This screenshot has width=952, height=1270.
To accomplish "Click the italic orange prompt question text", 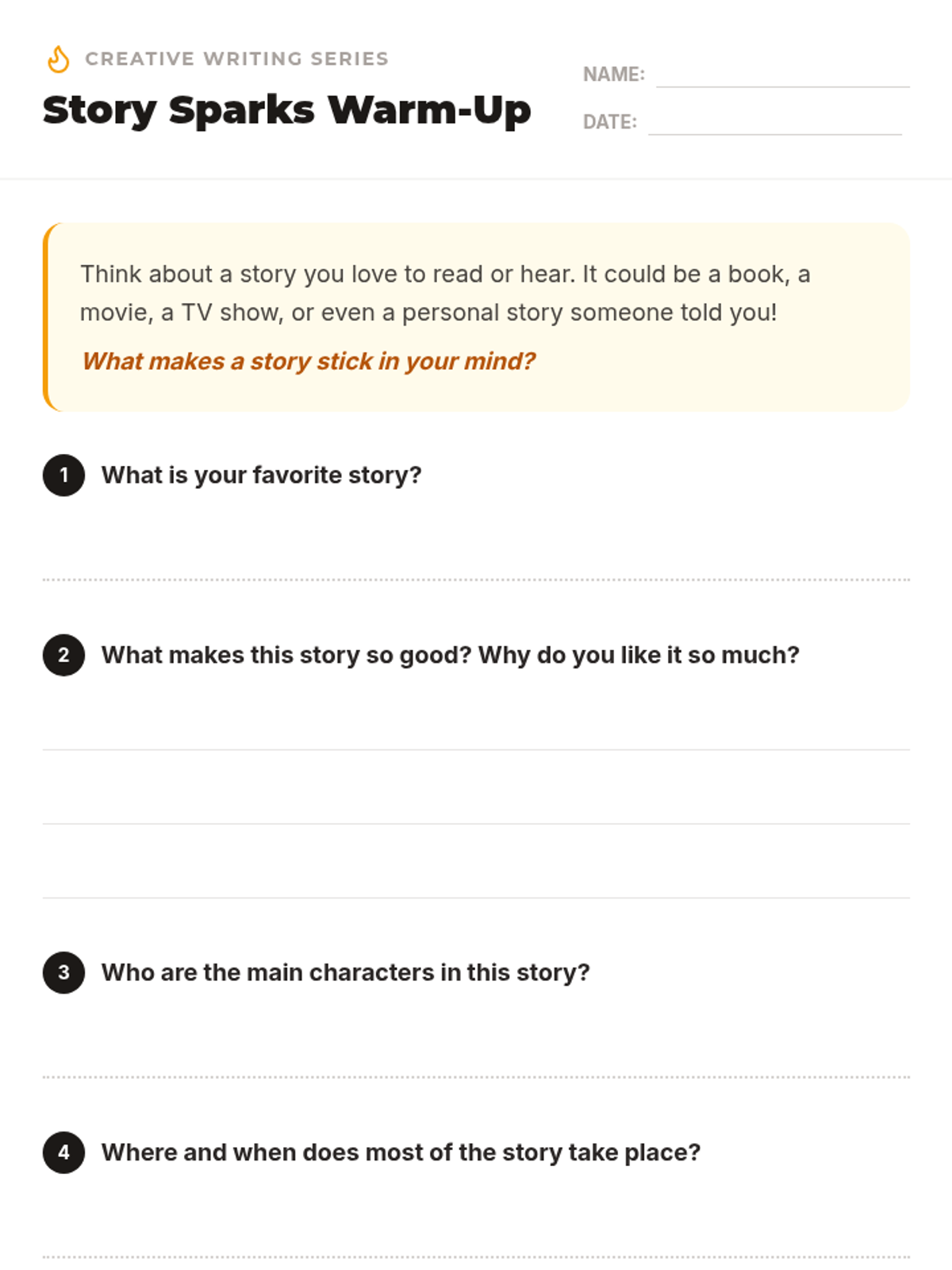I will point(309,361).
